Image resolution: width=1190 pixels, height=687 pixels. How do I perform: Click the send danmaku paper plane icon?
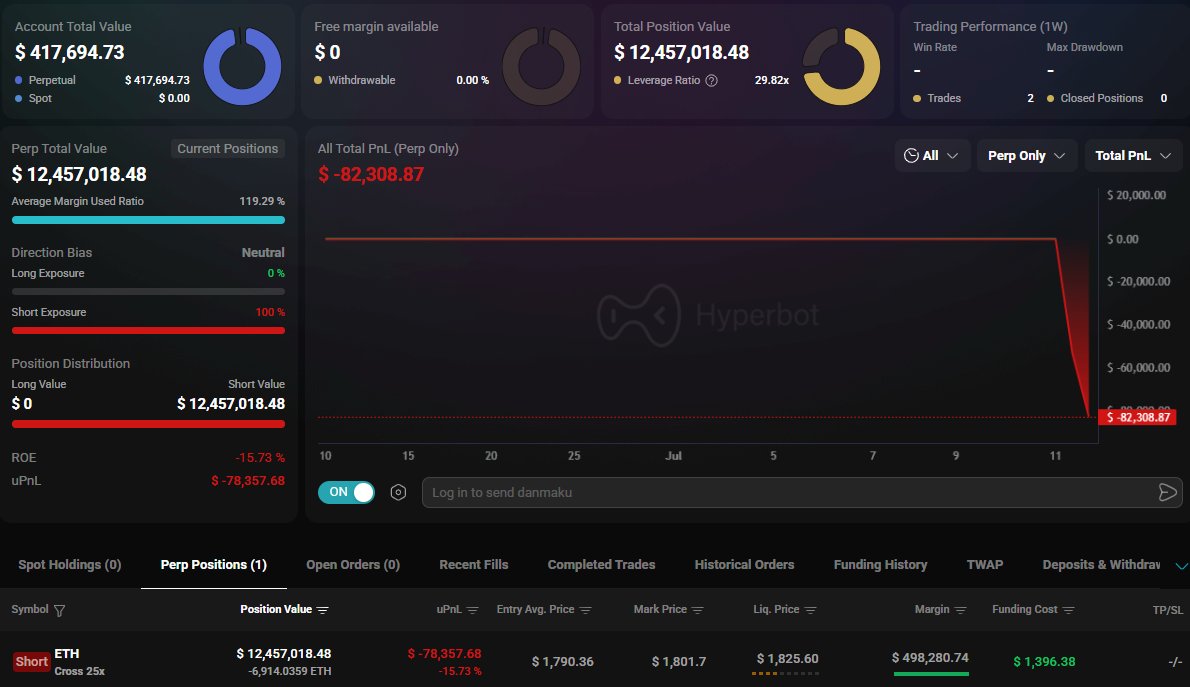[1167, 493]
